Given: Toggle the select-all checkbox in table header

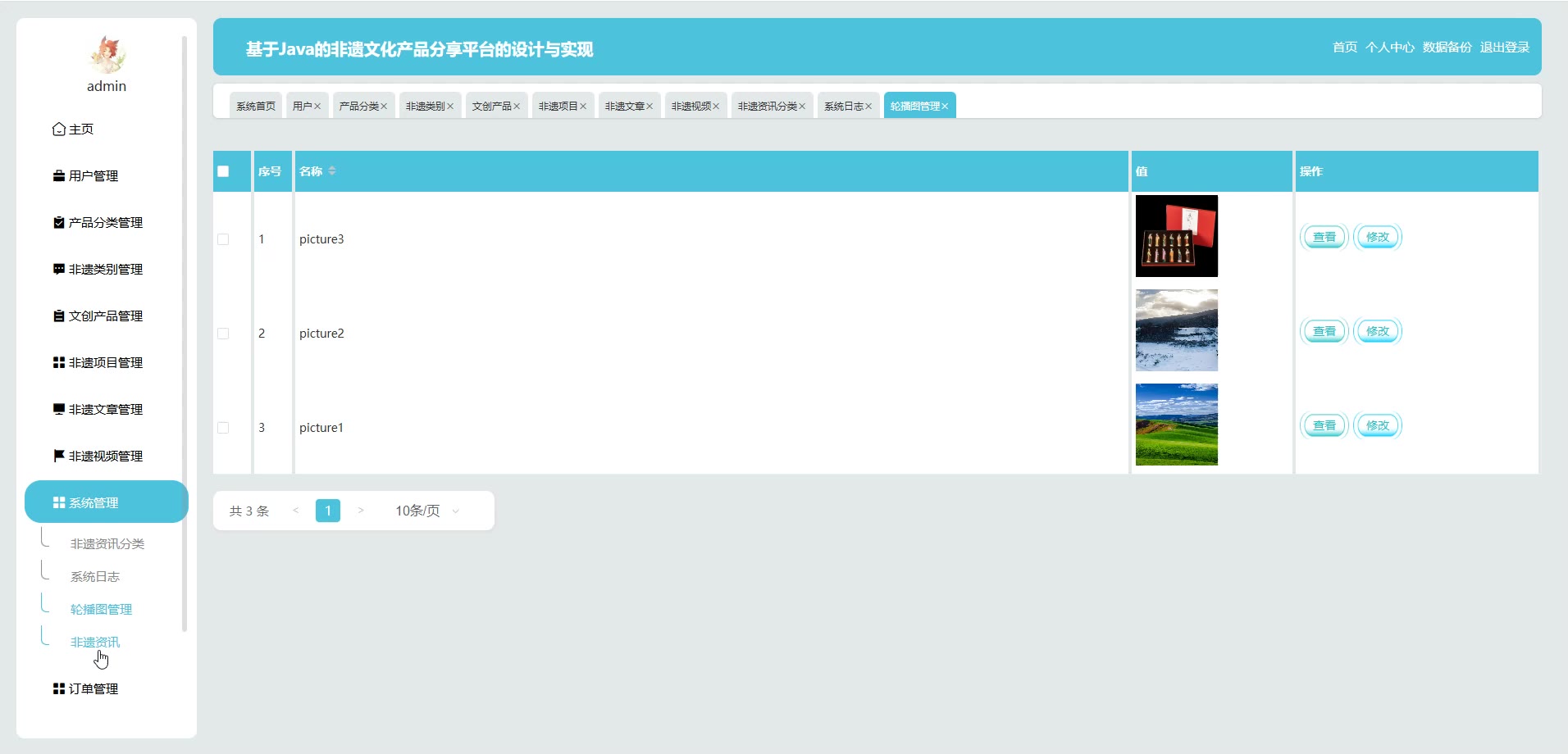Looking at the screenshot, I should tap(223, 171).
